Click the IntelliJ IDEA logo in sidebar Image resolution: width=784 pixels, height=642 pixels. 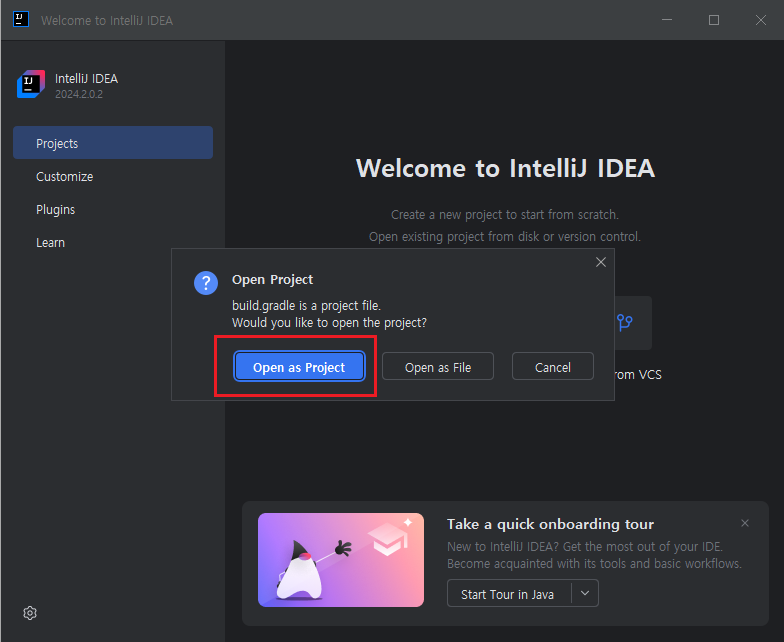(x=31, y=85)
